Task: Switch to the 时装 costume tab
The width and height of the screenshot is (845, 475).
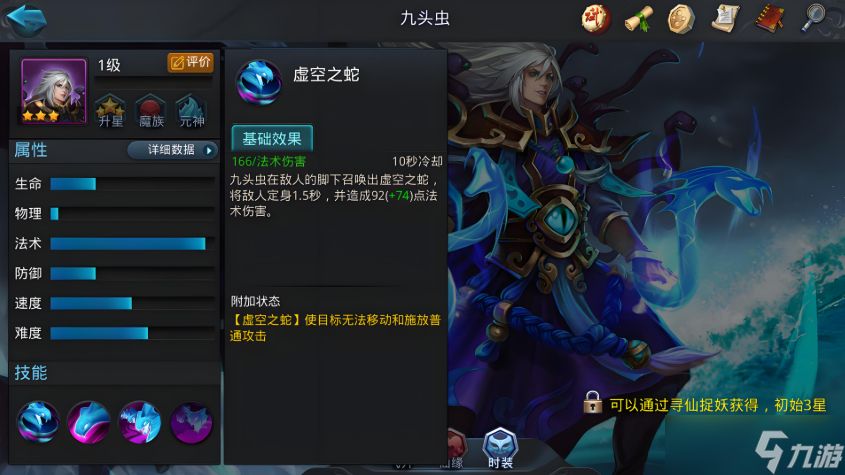Action: [x=500, y=448]
